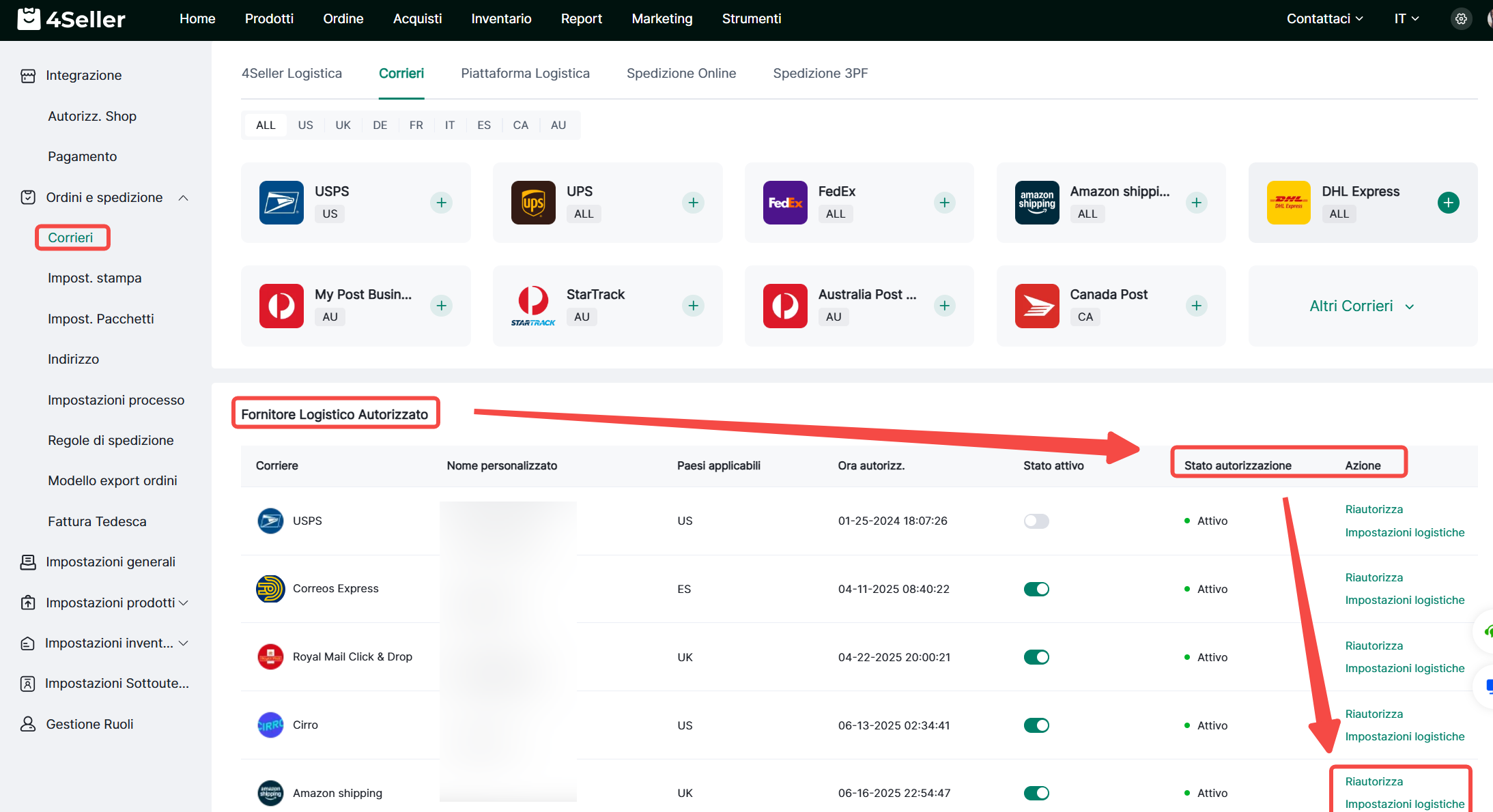Disable the Correos Express active toggle
The height and width of the screenshot is (812, 1493).
(1036, 589)
